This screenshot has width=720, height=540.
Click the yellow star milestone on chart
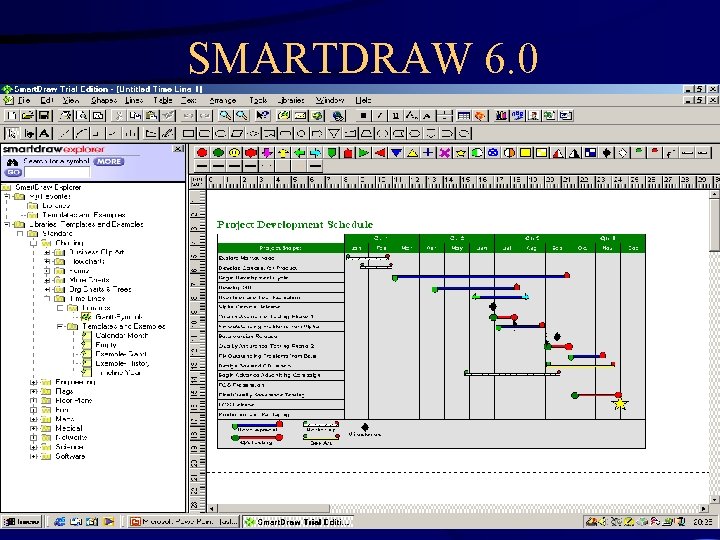[x=620, y=404]
